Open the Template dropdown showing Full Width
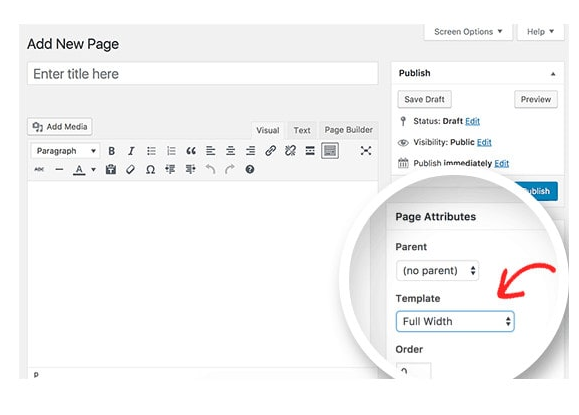This screenshot has height=415, width=579. [455, 321]
